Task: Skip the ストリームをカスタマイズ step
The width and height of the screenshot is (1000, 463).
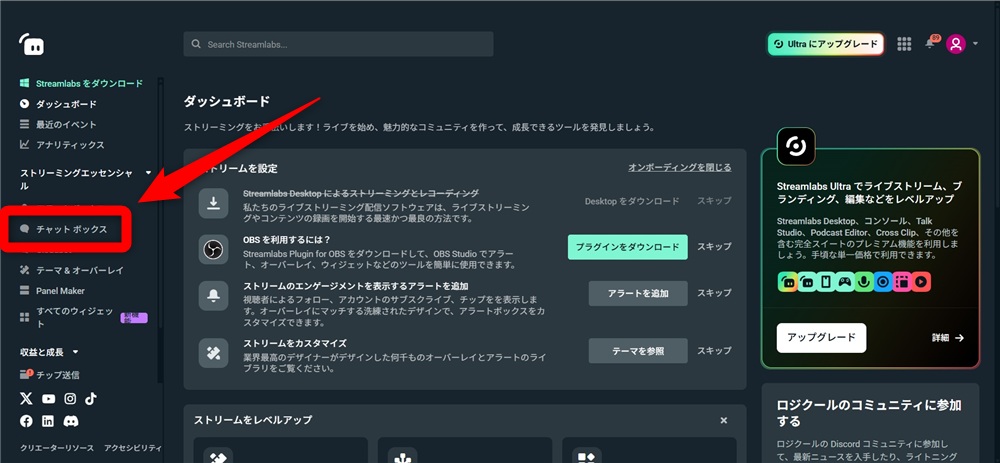Action: click(x=714, y=351)
